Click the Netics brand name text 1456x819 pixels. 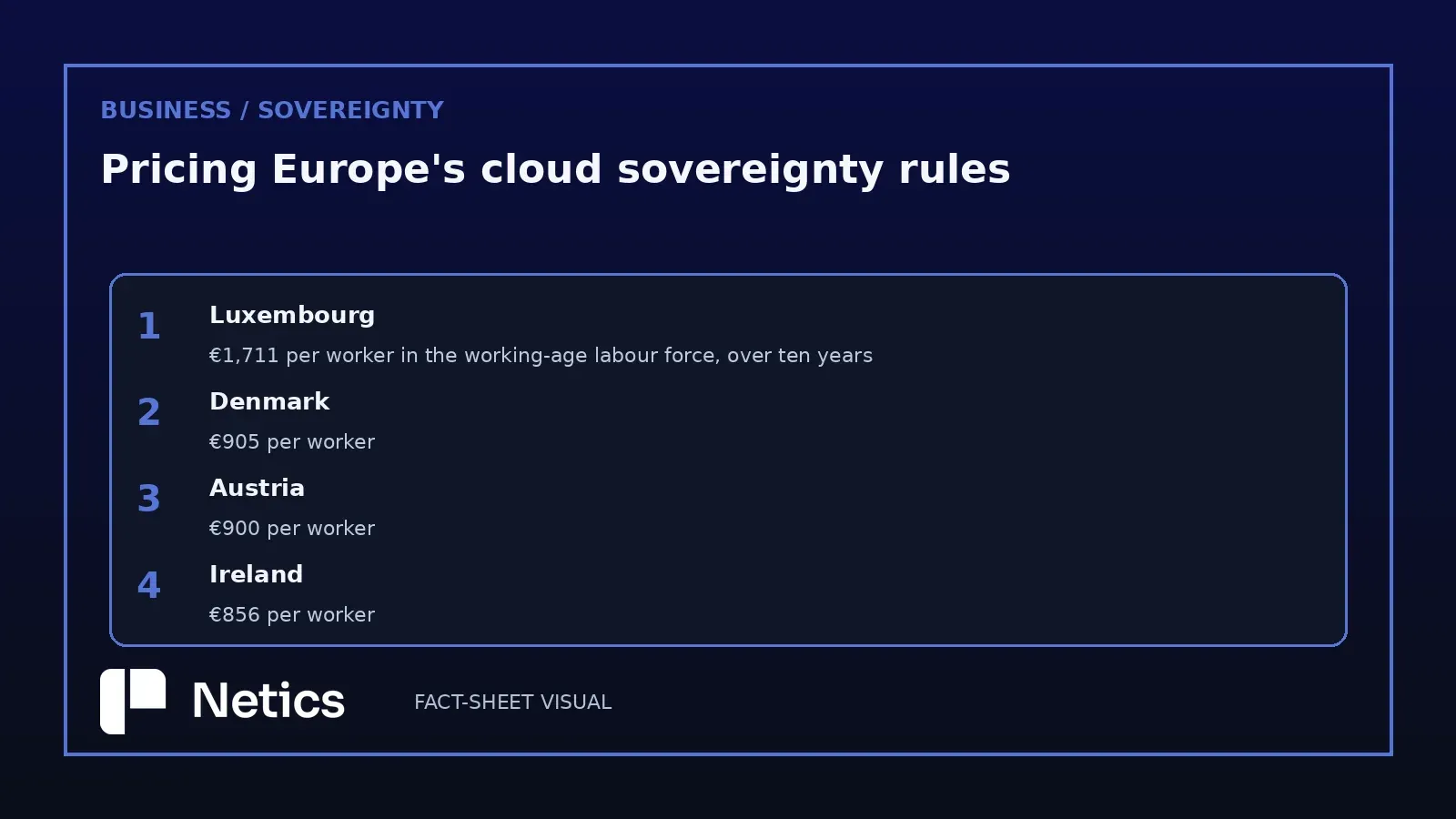[268, 702]
